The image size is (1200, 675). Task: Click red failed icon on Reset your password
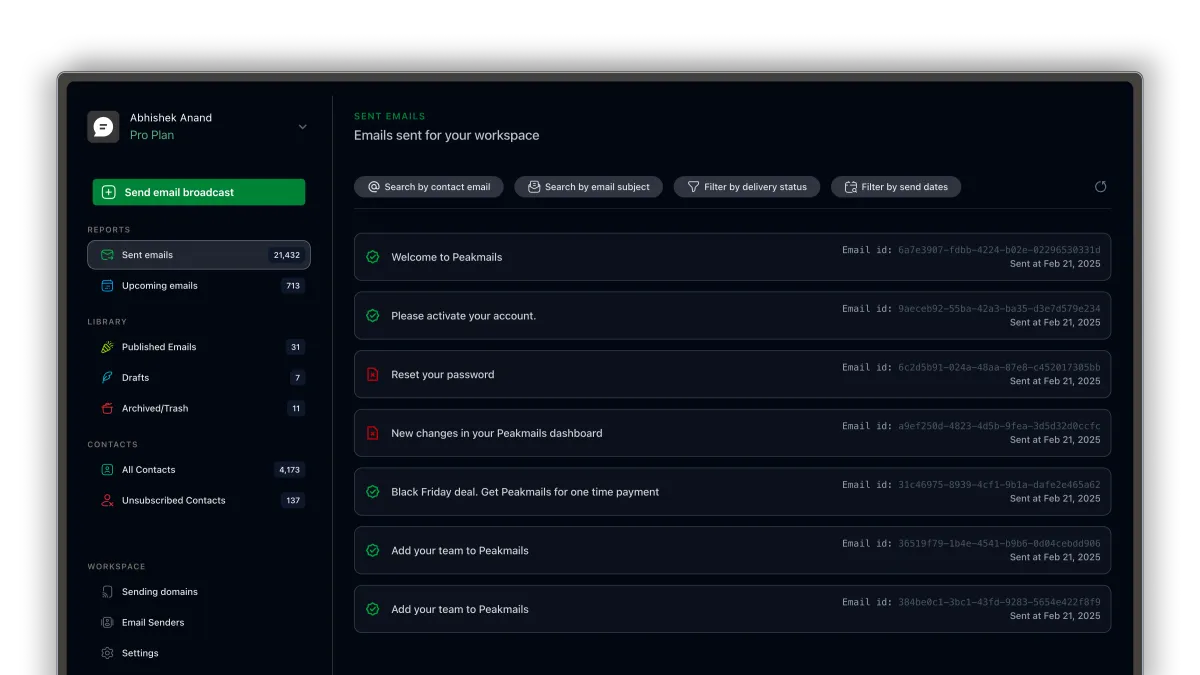373,375
